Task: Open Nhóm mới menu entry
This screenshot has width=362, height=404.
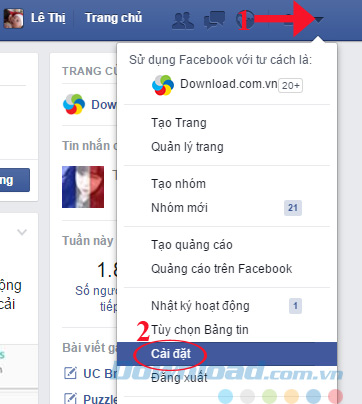Action: 179,208
